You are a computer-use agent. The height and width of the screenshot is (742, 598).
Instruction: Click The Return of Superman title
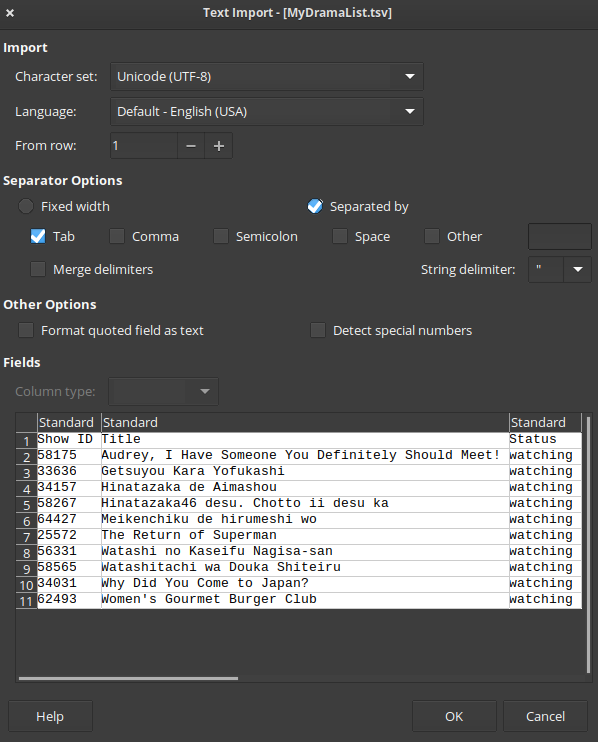305,535
